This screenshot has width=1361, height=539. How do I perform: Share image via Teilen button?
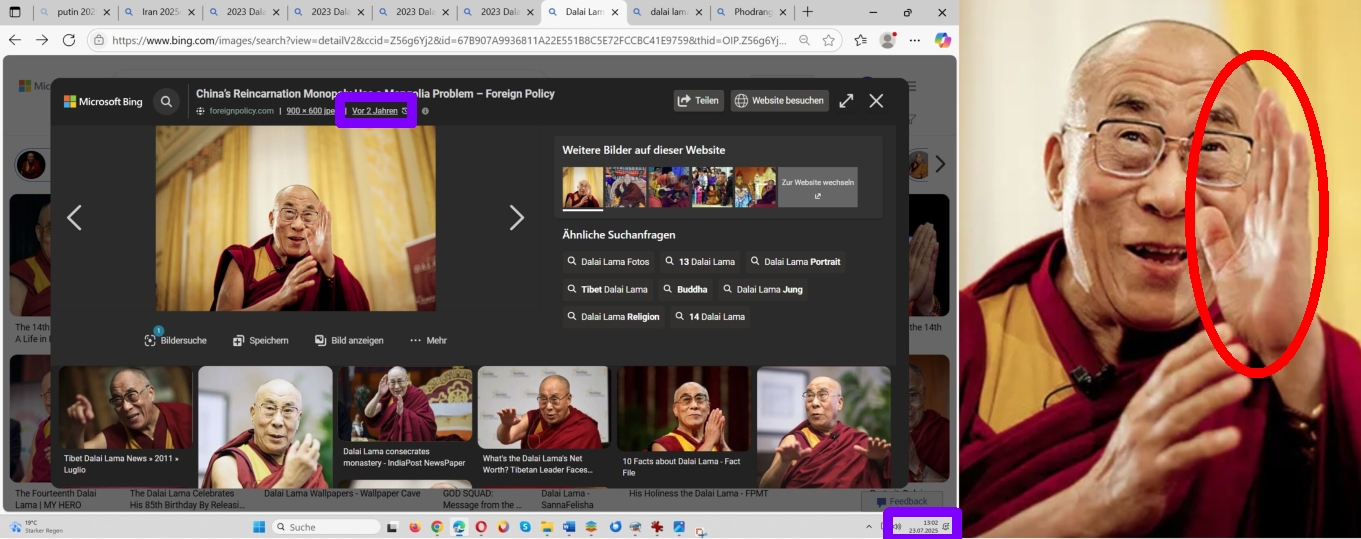pos(698,101)
